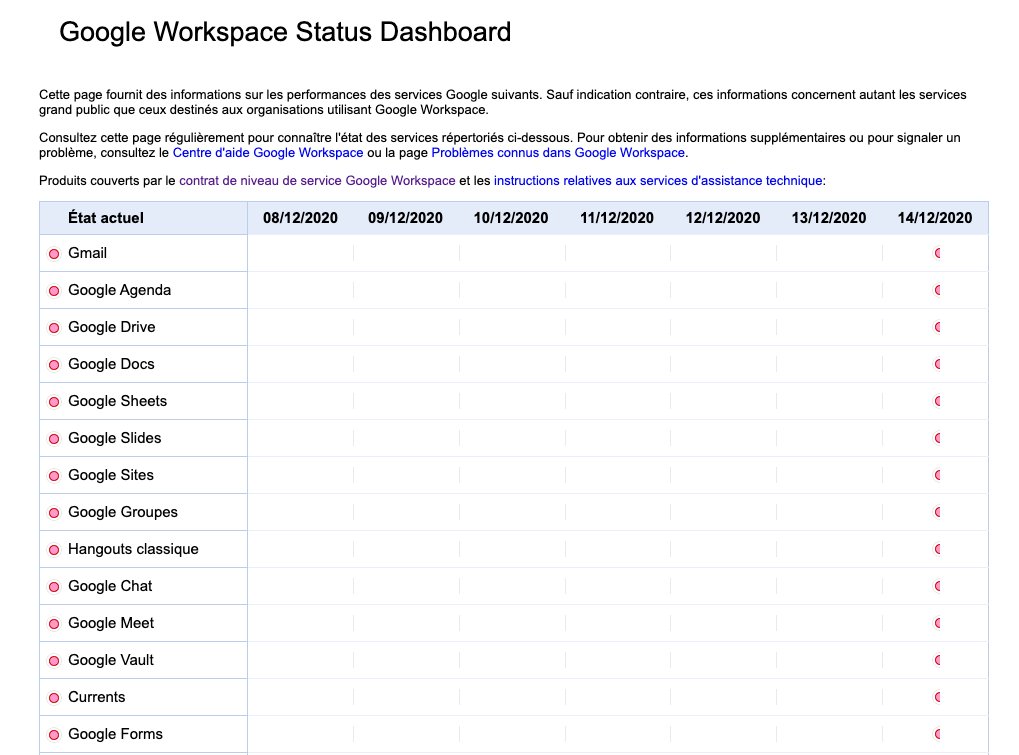Open Google Slides 14/12/2020 outage marker
The width and height of the screenshot is (1019, 755).
coord(937,439)
